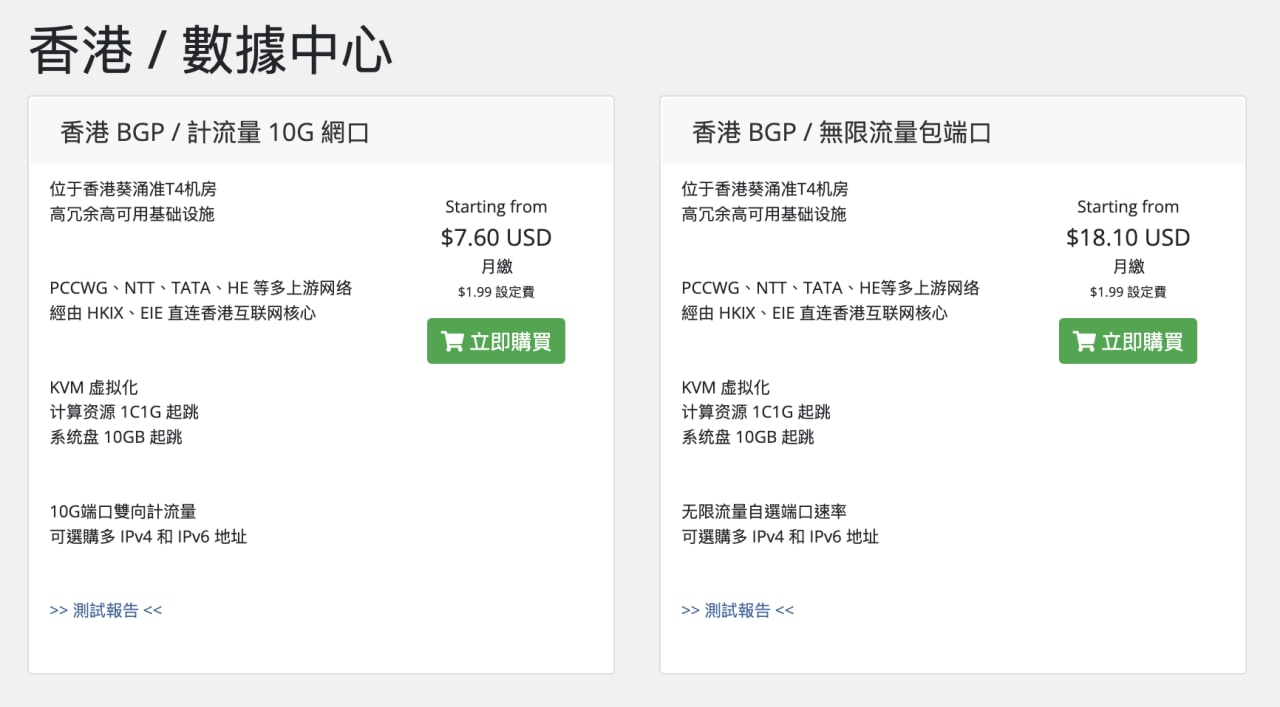This screenshot has height=707, width=1280.
Task: Click Starting from above the $18.10 price
Action: [x=1128, y=207]
